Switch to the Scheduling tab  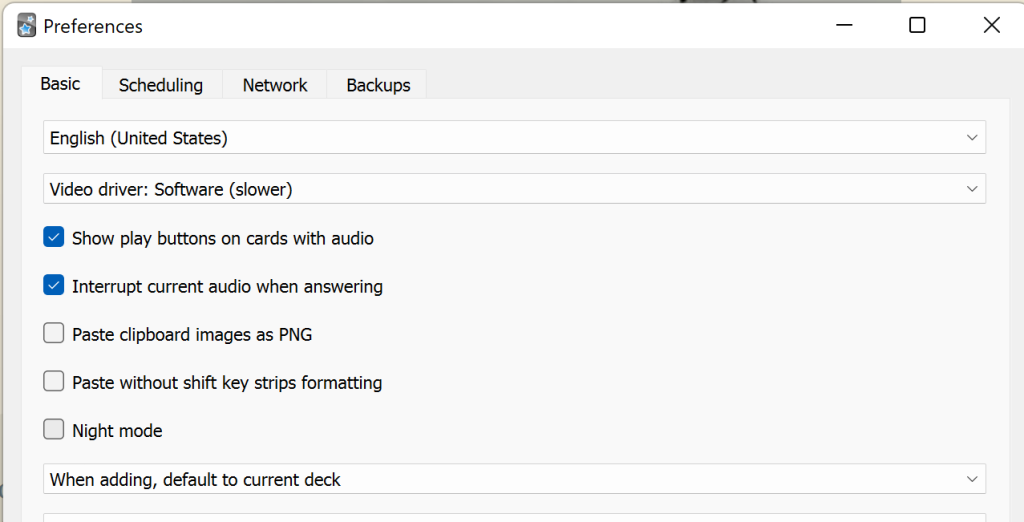point(160,85)
